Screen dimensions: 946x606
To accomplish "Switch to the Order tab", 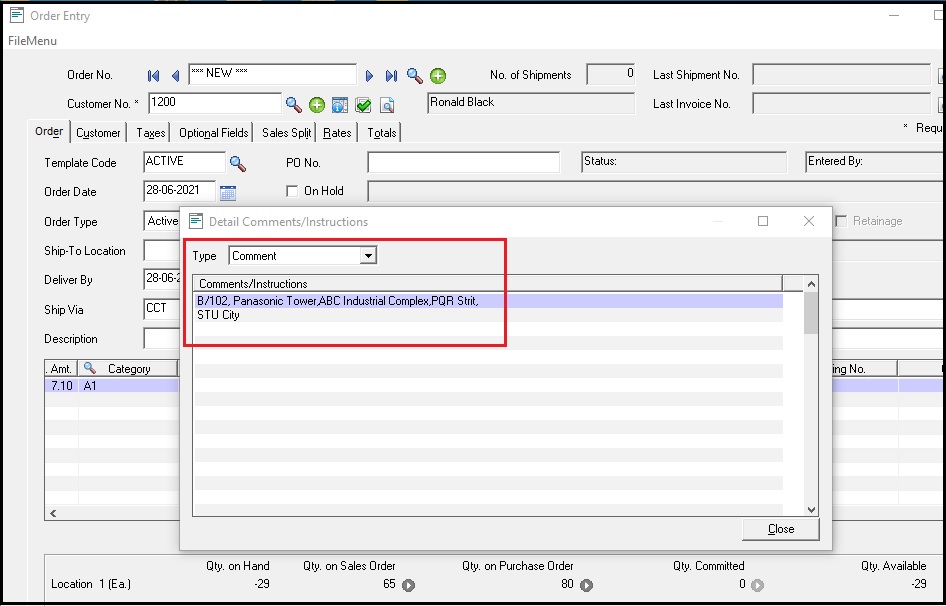I will (49, 132).
